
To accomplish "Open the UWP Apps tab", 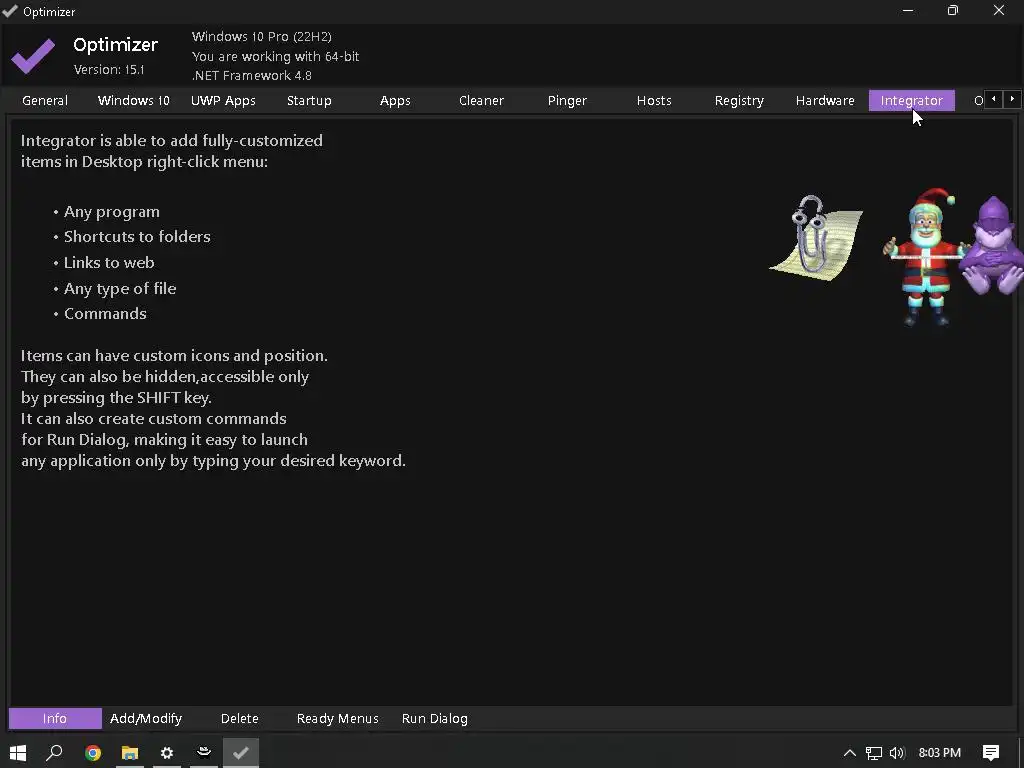I will click(223, 101).
